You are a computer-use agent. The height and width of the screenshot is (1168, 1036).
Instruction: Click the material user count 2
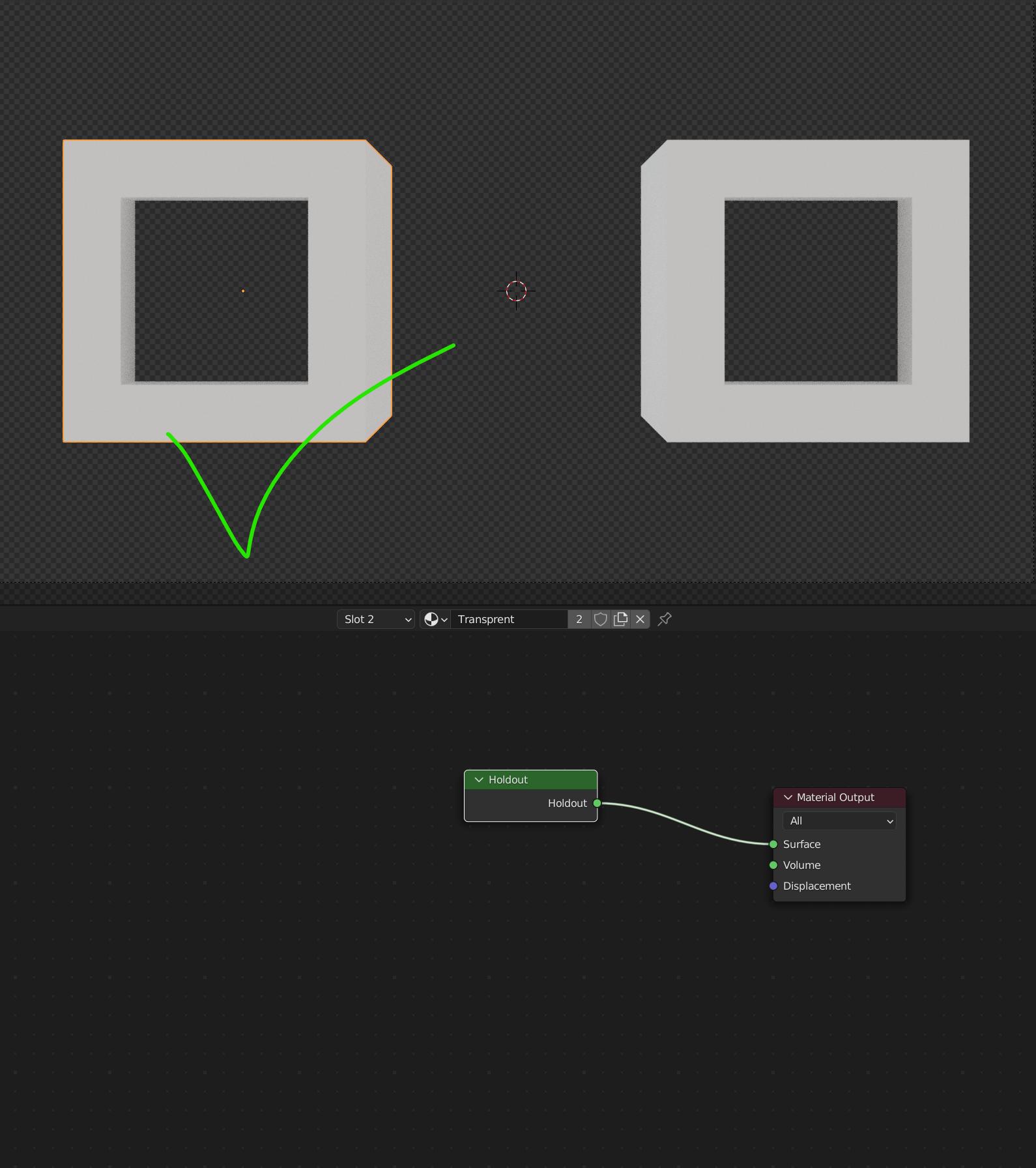pos(579,619)
